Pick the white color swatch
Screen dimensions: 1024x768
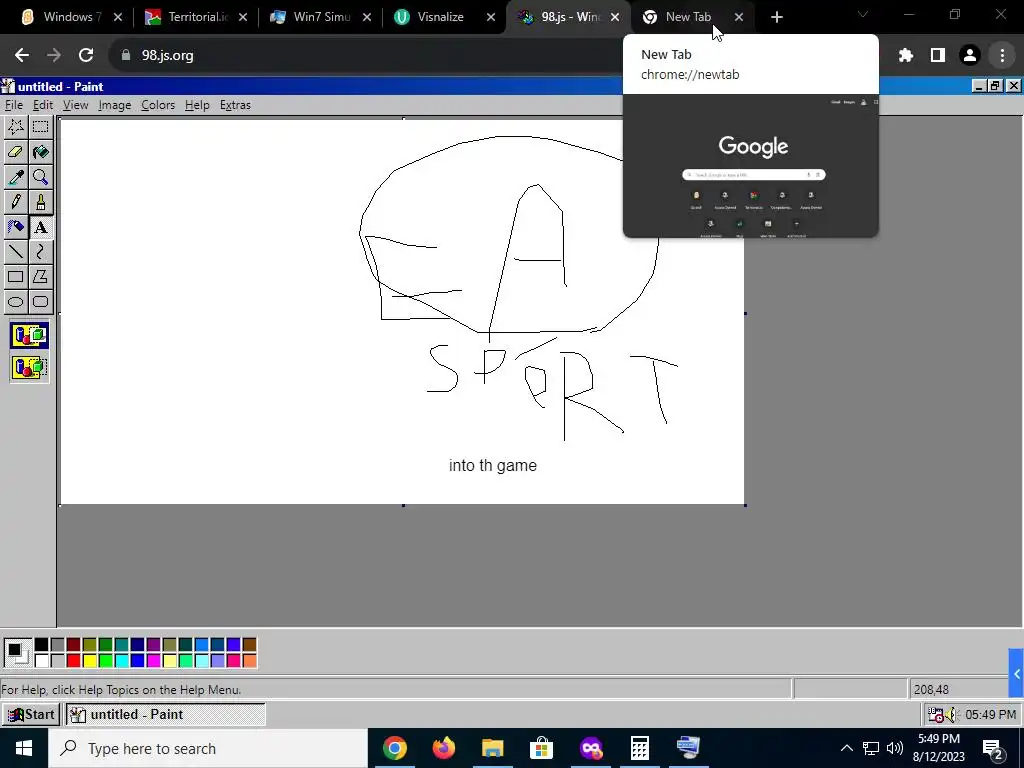pyautogui.click(x=41, y=661)
